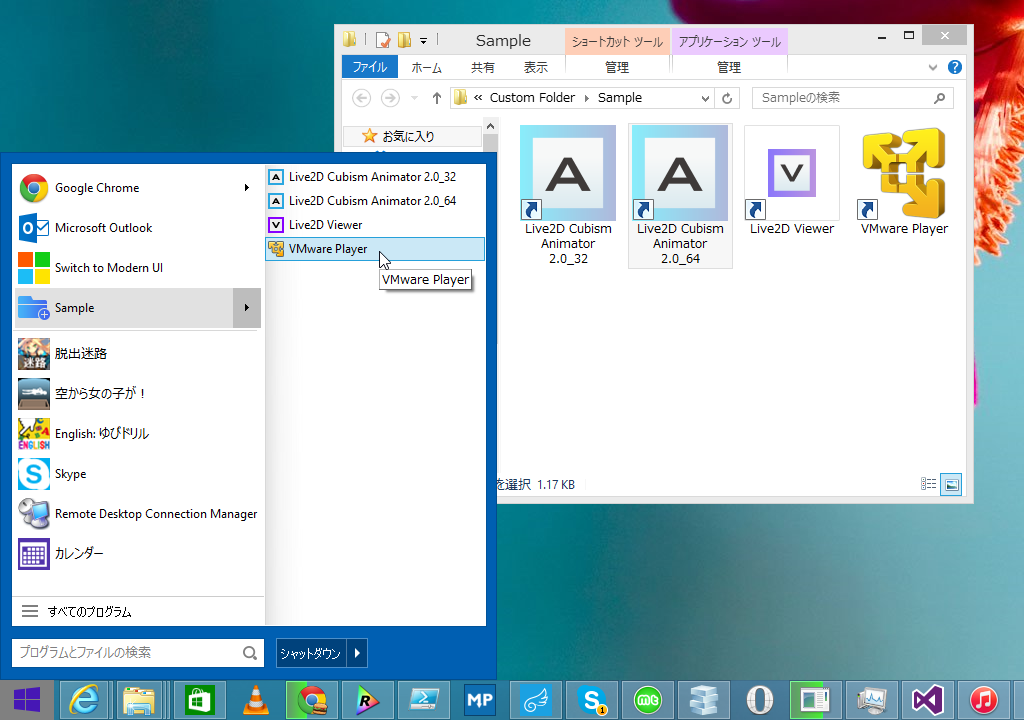Click the Explorer forward navigation button
This screenshot has width=1024, height=720.
click(x=391, y=98)
